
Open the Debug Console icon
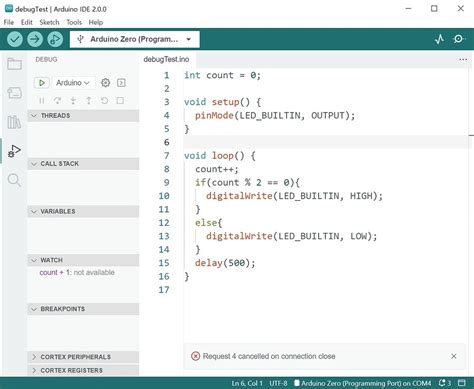(x=121, y=83)
